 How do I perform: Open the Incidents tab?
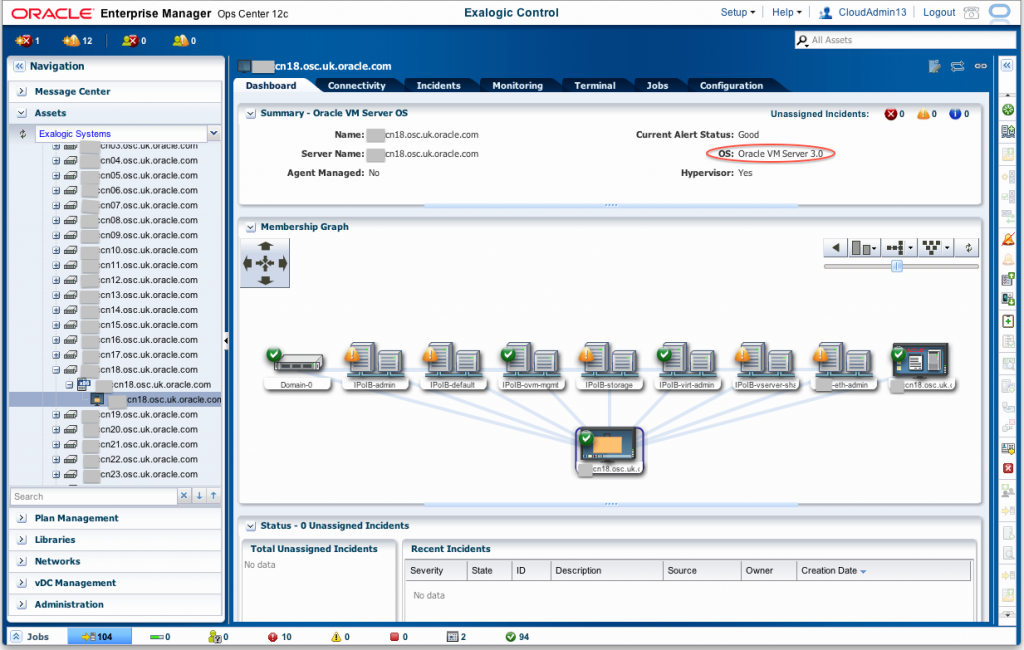pyautogui.click(x=438, y=86)
